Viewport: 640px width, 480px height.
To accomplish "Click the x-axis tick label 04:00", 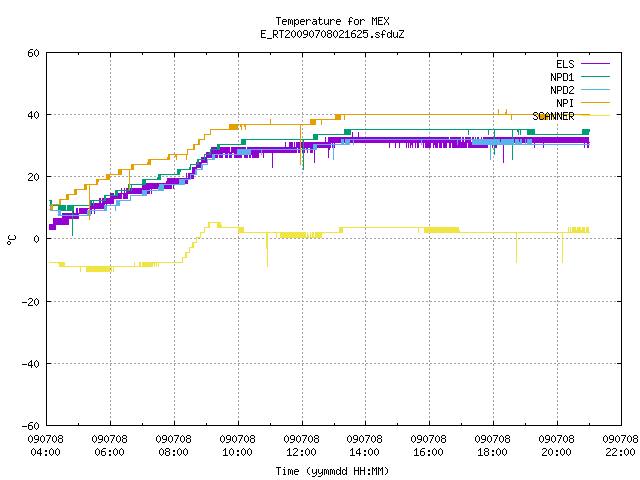I will pyautogui.click(x=45, y=452).
